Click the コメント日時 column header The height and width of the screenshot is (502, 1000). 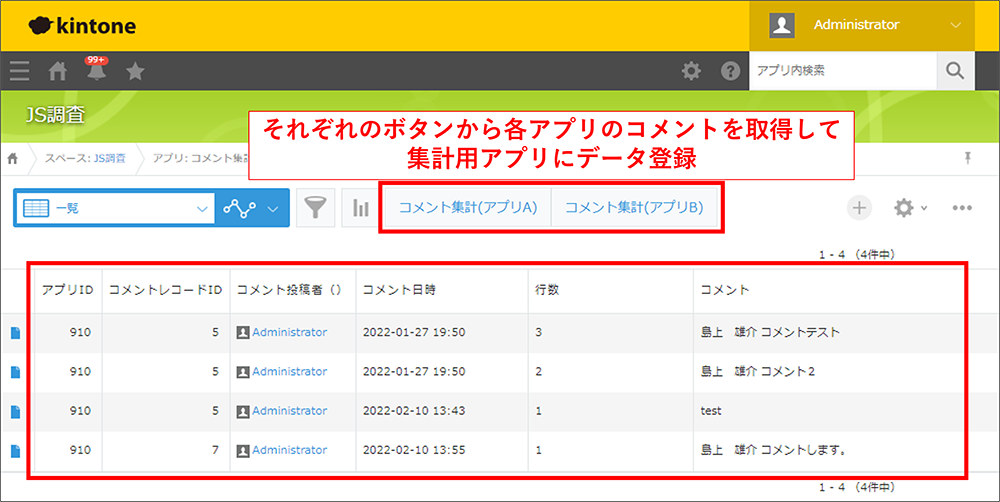click(x=442, y=290)
